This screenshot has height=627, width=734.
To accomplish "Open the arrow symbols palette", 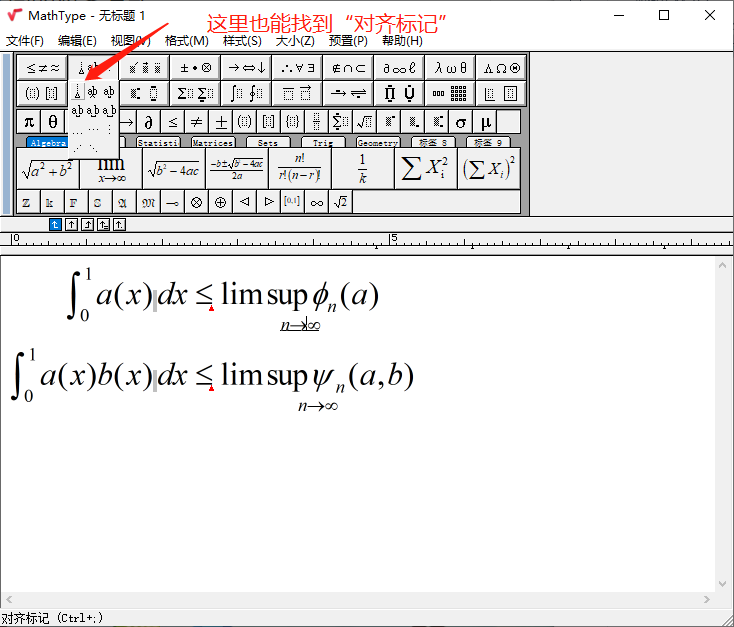I will 246,68.
